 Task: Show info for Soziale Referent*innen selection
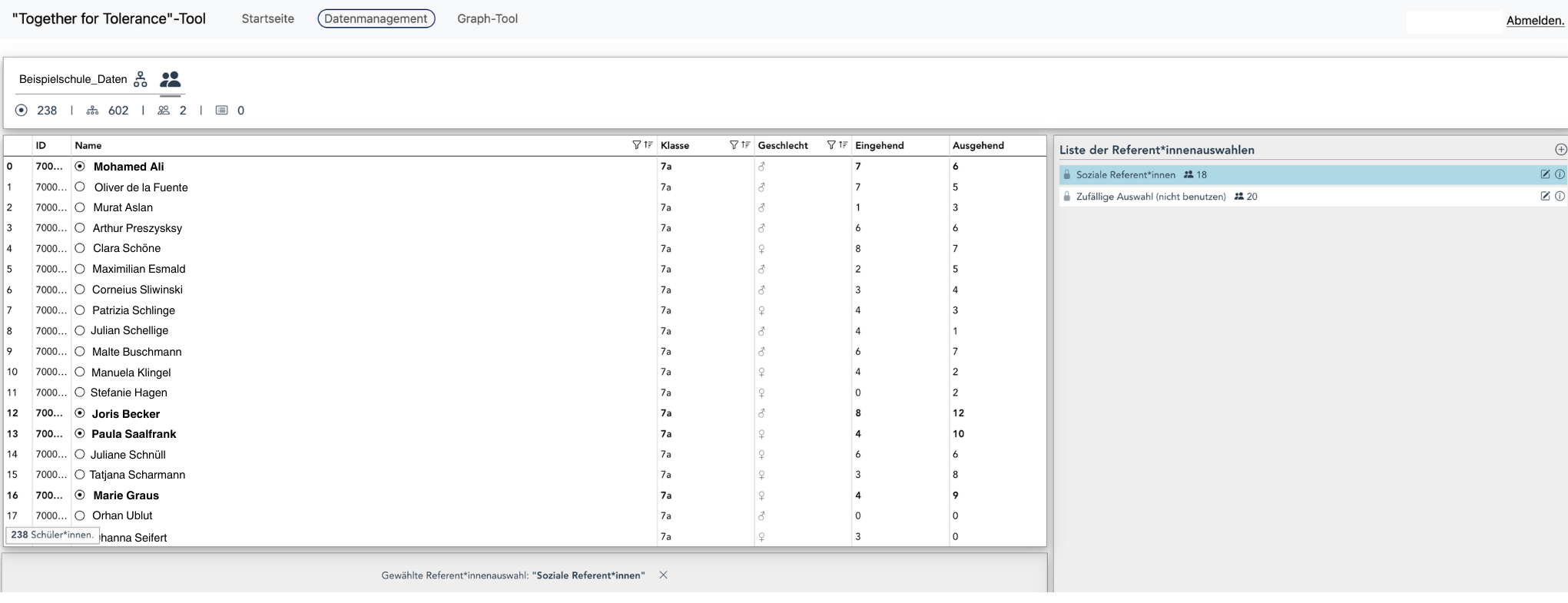click(1560, 174)
